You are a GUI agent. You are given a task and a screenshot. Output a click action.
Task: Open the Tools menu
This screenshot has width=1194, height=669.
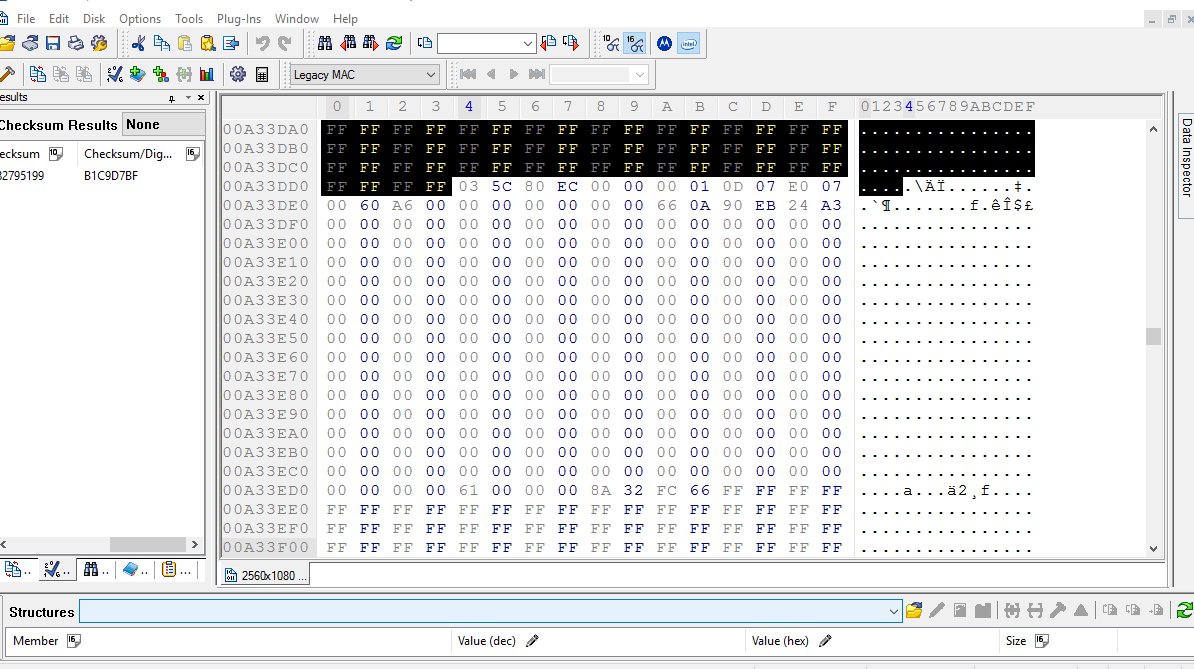click(188, 19)
